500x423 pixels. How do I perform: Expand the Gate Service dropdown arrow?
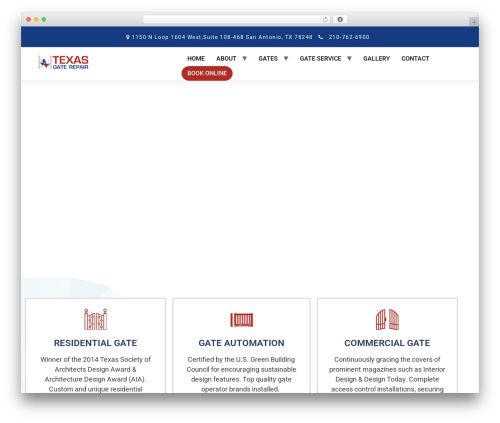pyautogui.click(x=349, y=59)
